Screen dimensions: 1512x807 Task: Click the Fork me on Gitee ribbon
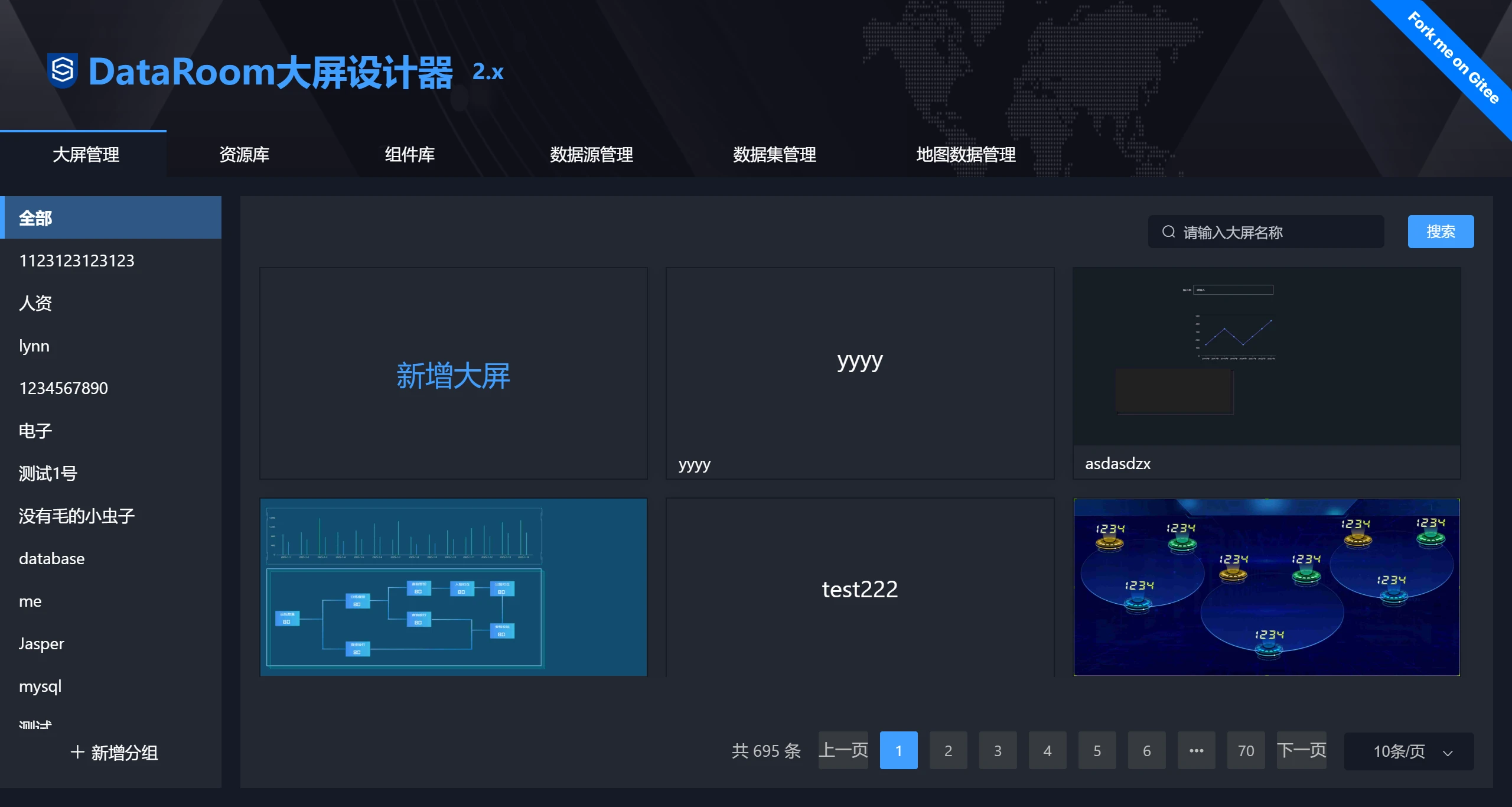[x=1453, y=58]
